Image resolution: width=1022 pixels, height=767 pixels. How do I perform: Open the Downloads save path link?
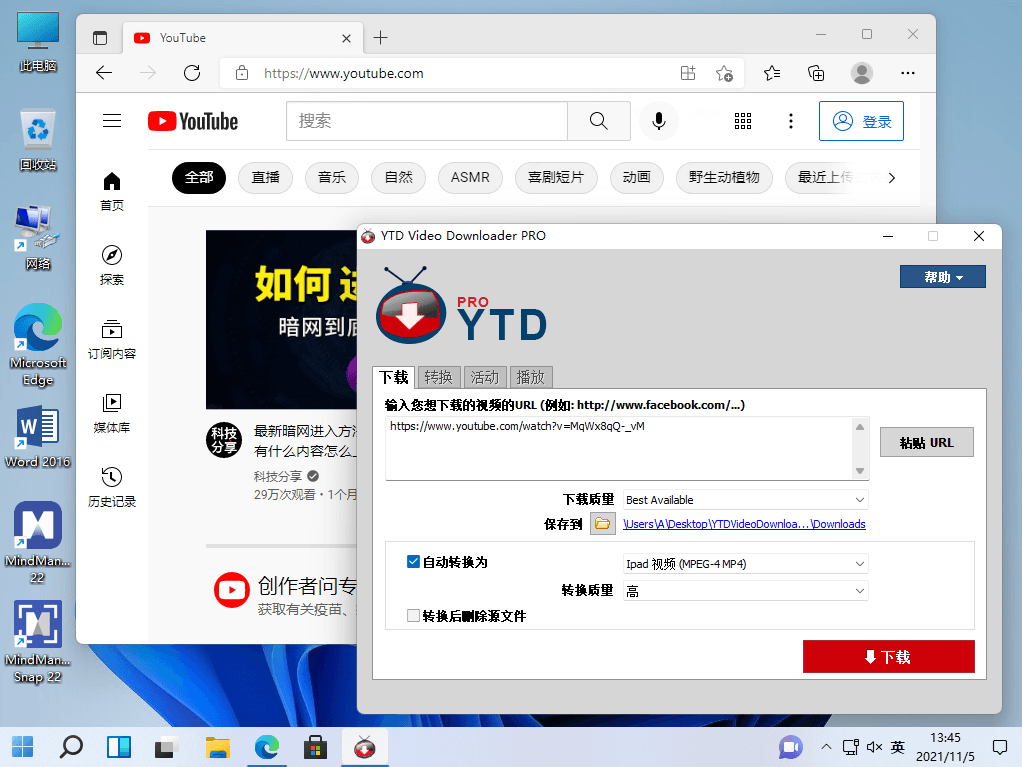(744, 524)
